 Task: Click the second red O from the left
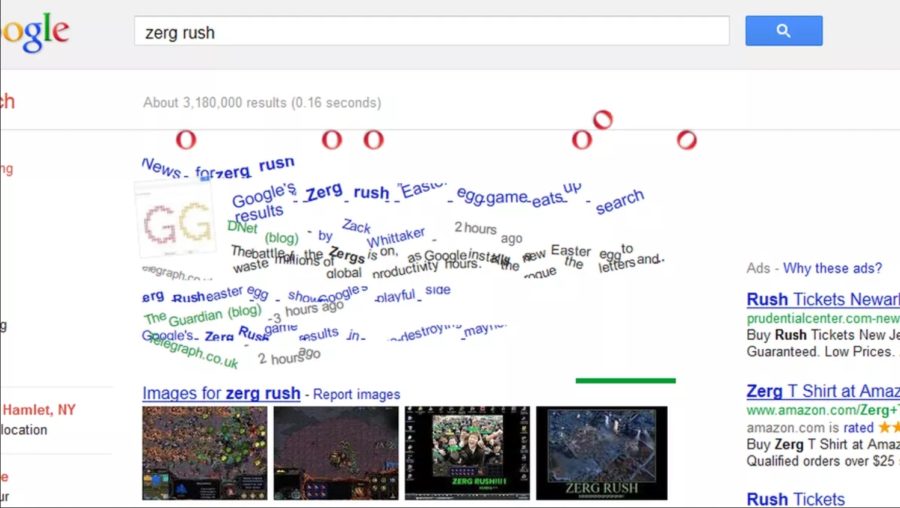click(x=332, y=140)
